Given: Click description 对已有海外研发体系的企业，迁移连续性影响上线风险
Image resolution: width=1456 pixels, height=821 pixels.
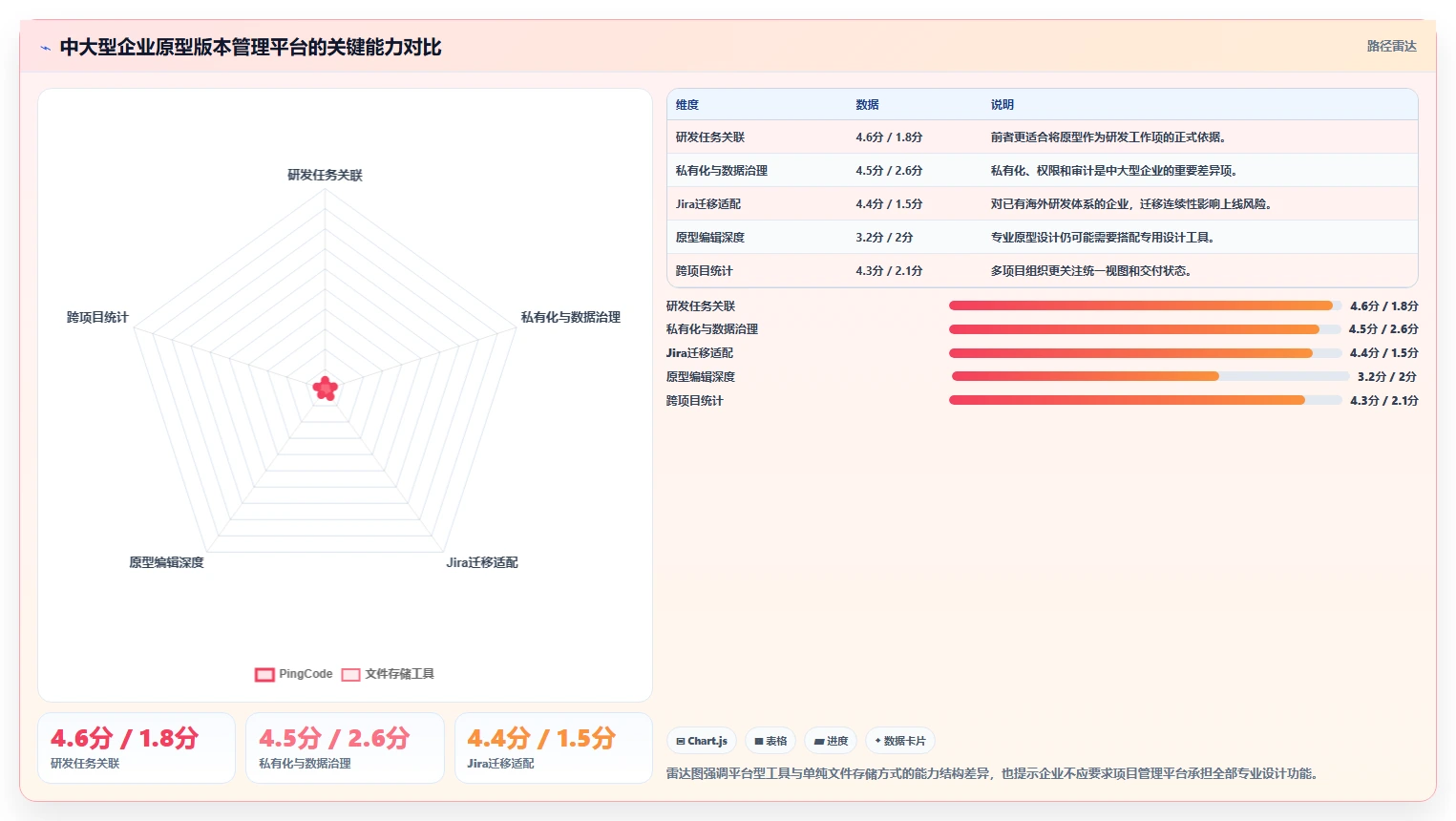Looking at the screenshot, I should [x=1131, y=204].
